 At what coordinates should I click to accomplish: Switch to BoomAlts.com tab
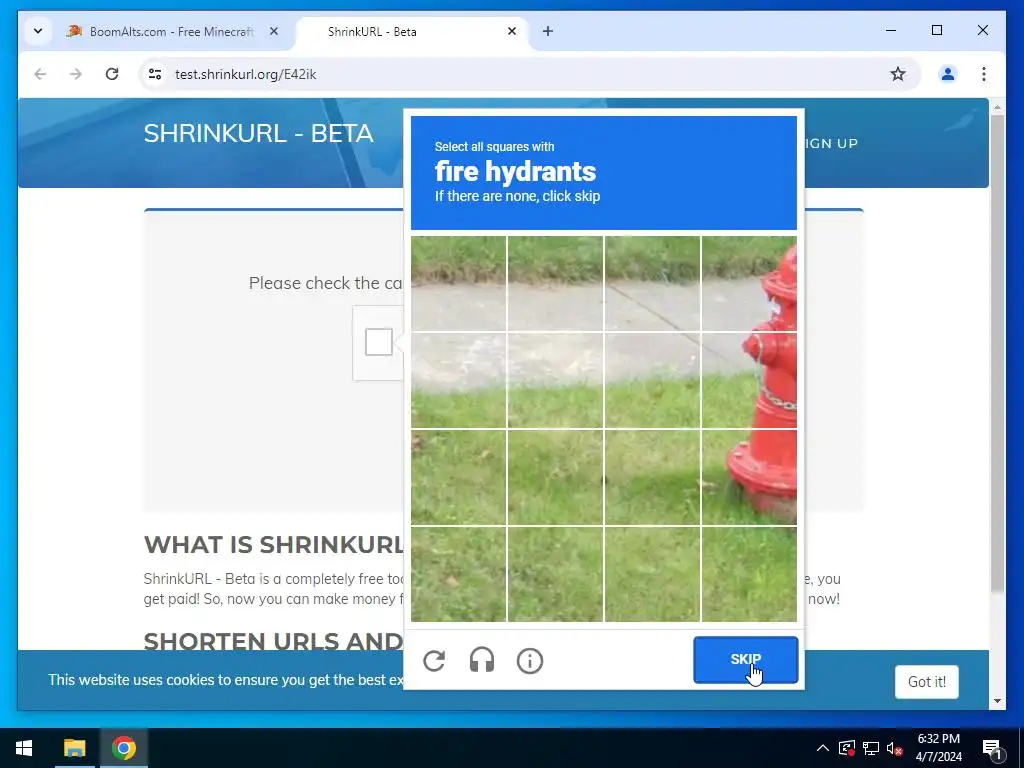[172, 31]
